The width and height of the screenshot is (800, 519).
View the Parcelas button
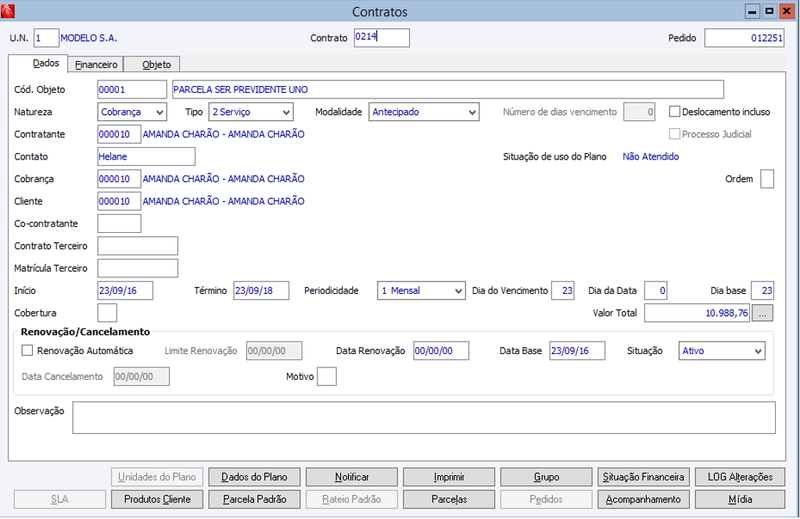(x=449, y=500)
